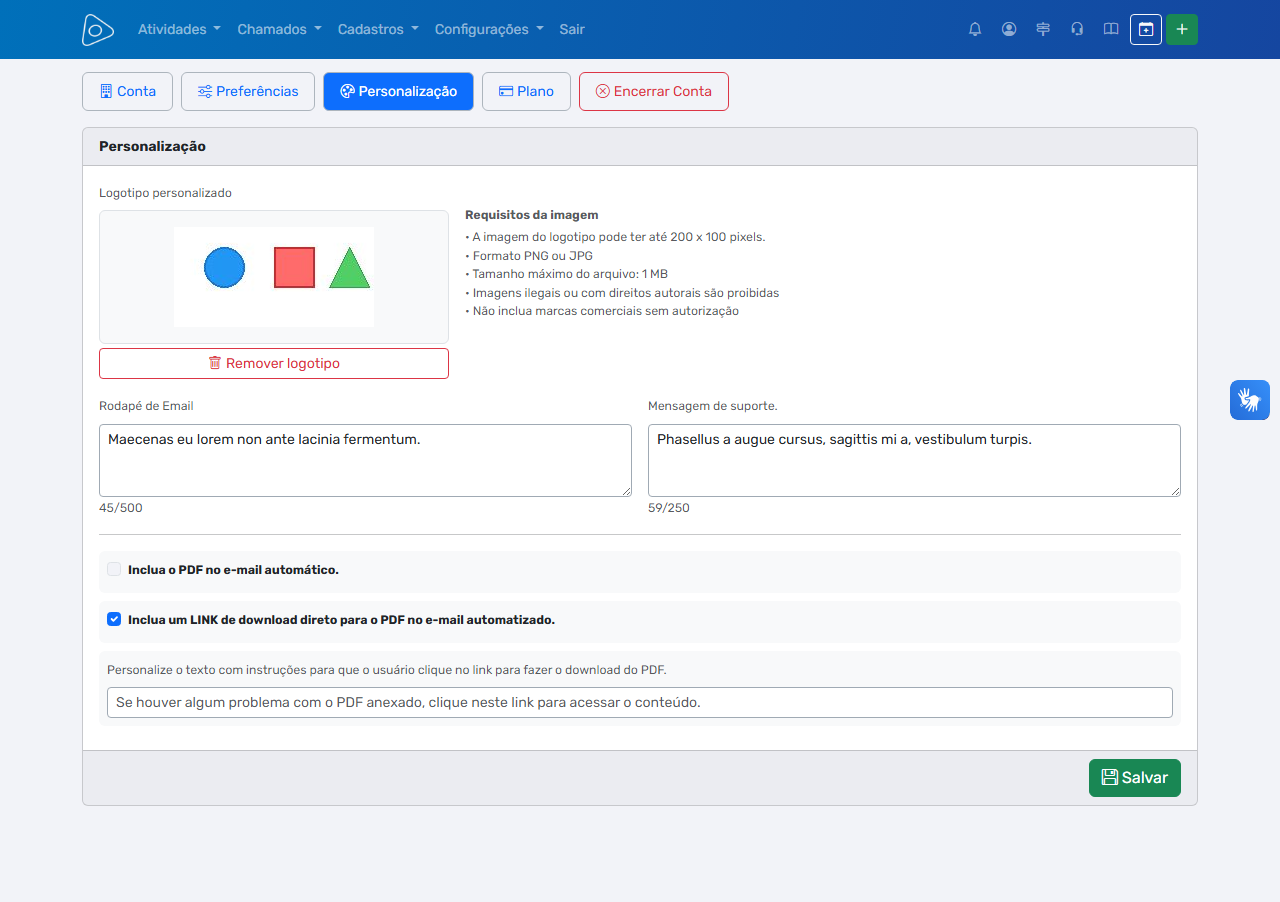Open the sign-language accessibility widget
Screen dimensions: 1280x902
(1250, 400)
